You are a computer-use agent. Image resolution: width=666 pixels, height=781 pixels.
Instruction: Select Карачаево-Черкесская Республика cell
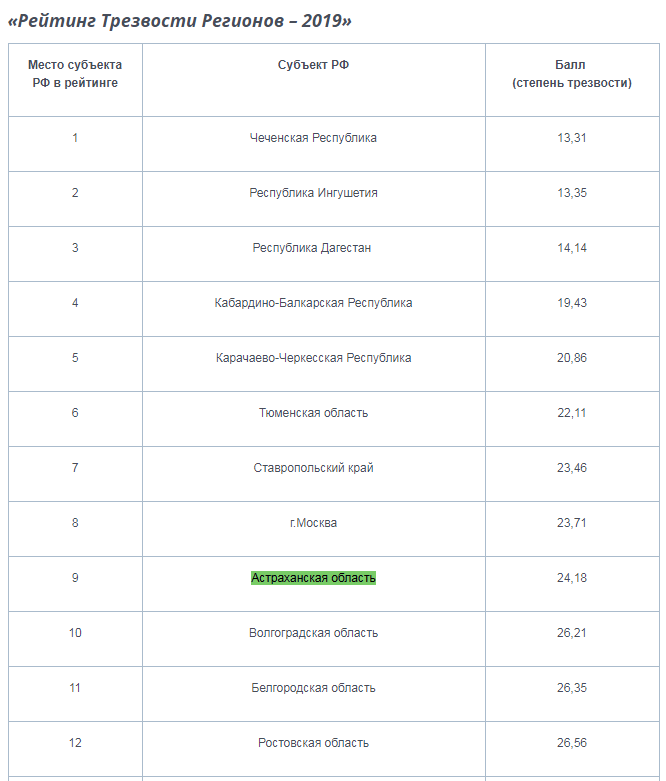pyautogui.click(x=313, y=358)
